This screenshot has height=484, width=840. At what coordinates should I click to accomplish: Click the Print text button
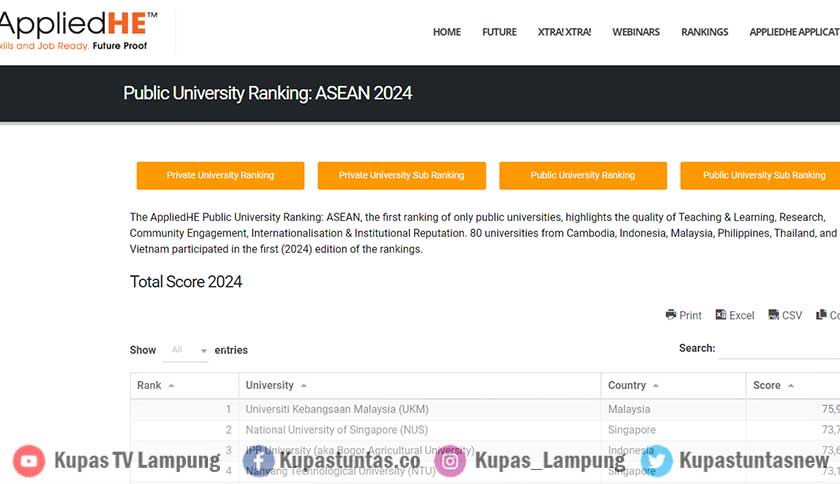pyautogui.click(x=691, y=316)
